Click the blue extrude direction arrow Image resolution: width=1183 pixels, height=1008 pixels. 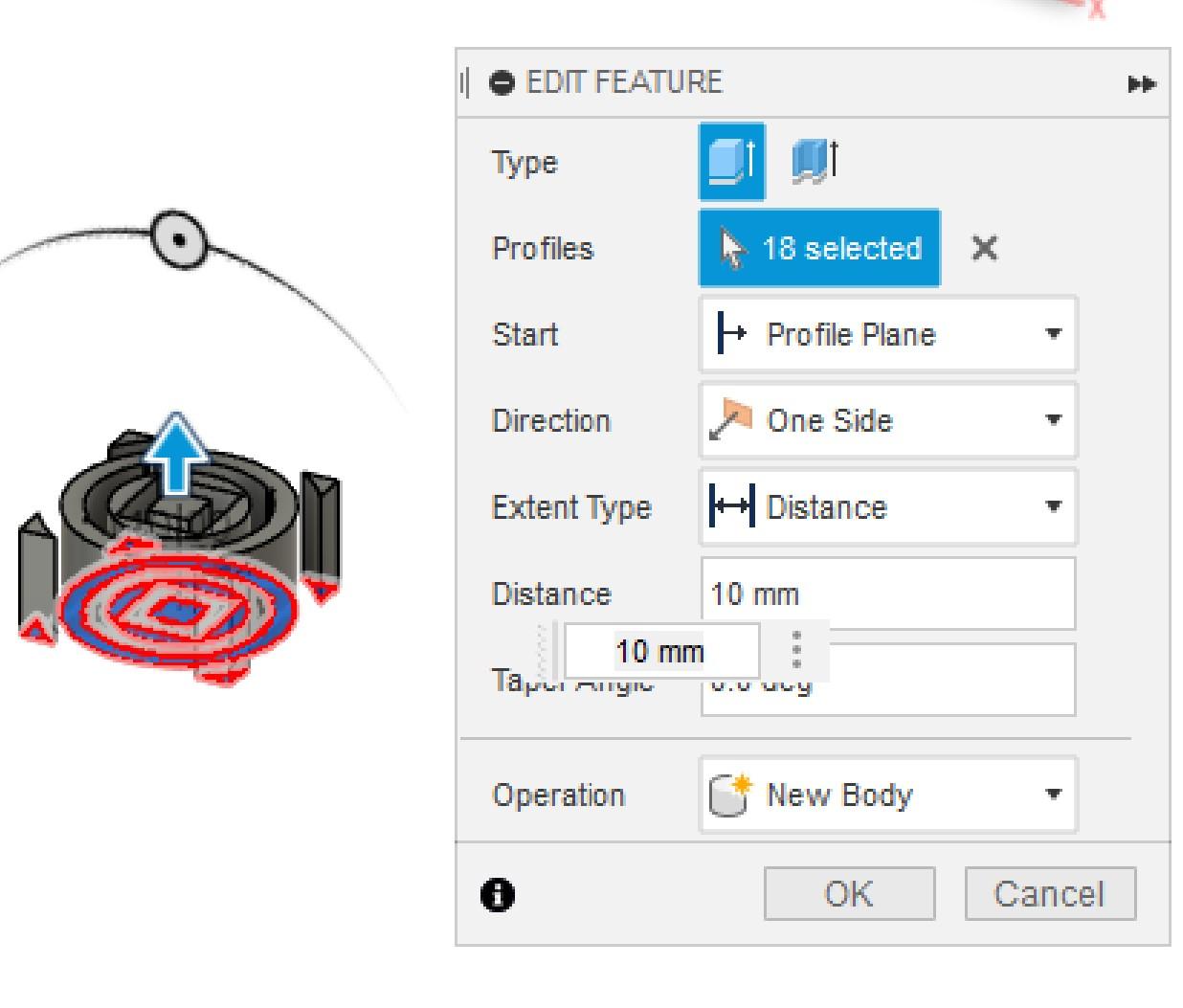[176, 452]
